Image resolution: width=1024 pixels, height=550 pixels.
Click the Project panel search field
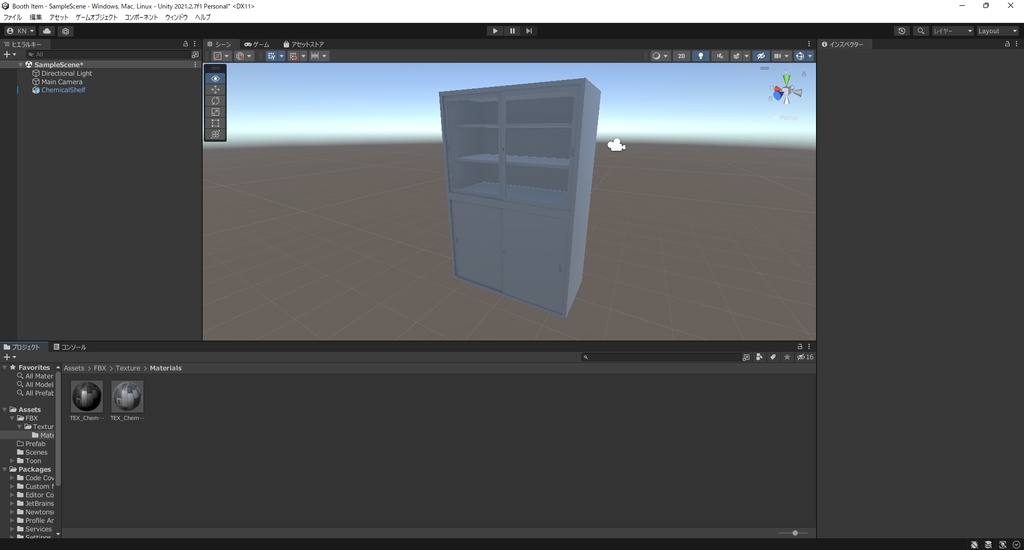point(661,357)
